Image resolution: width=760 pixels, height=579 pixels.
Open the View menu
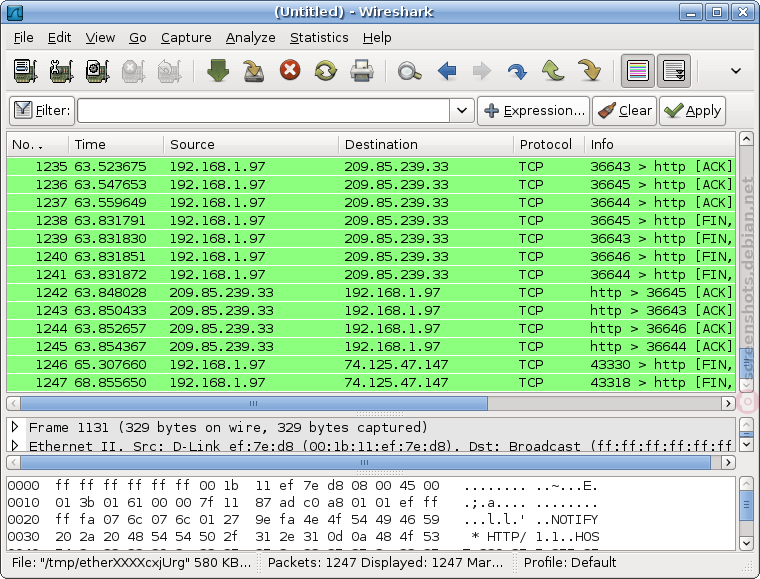[100, 38]
